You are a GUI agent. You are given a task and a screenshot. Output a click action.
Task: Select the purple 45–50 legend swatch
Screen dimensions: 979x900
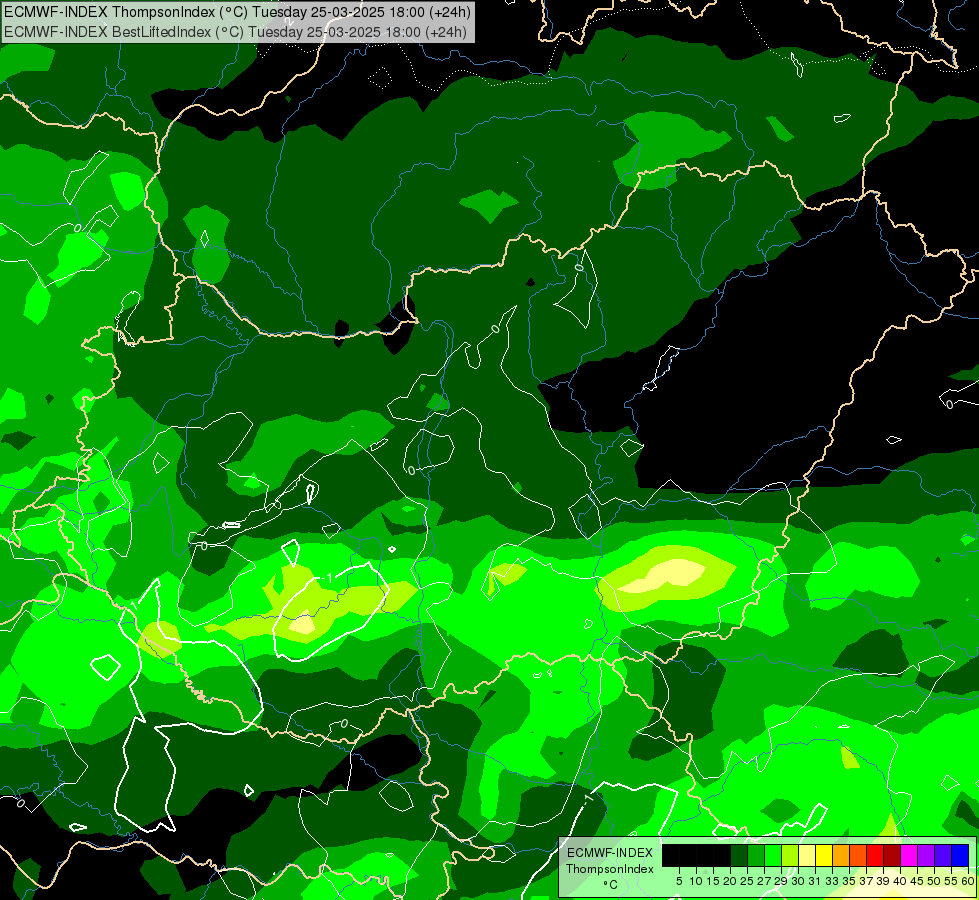pyautogui.click(x=926, y=855)
